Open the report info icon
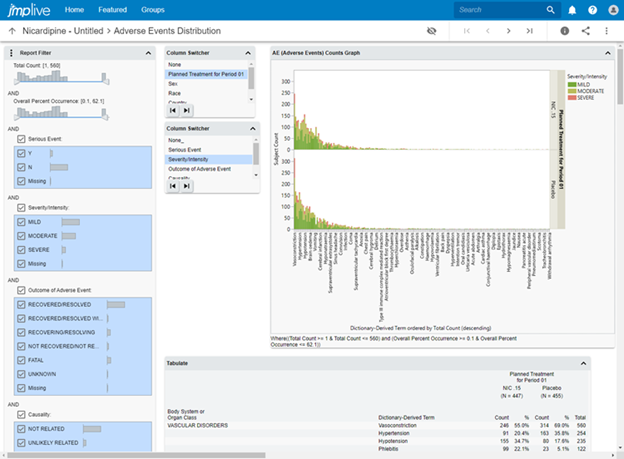624x459 pixels. 565,31
